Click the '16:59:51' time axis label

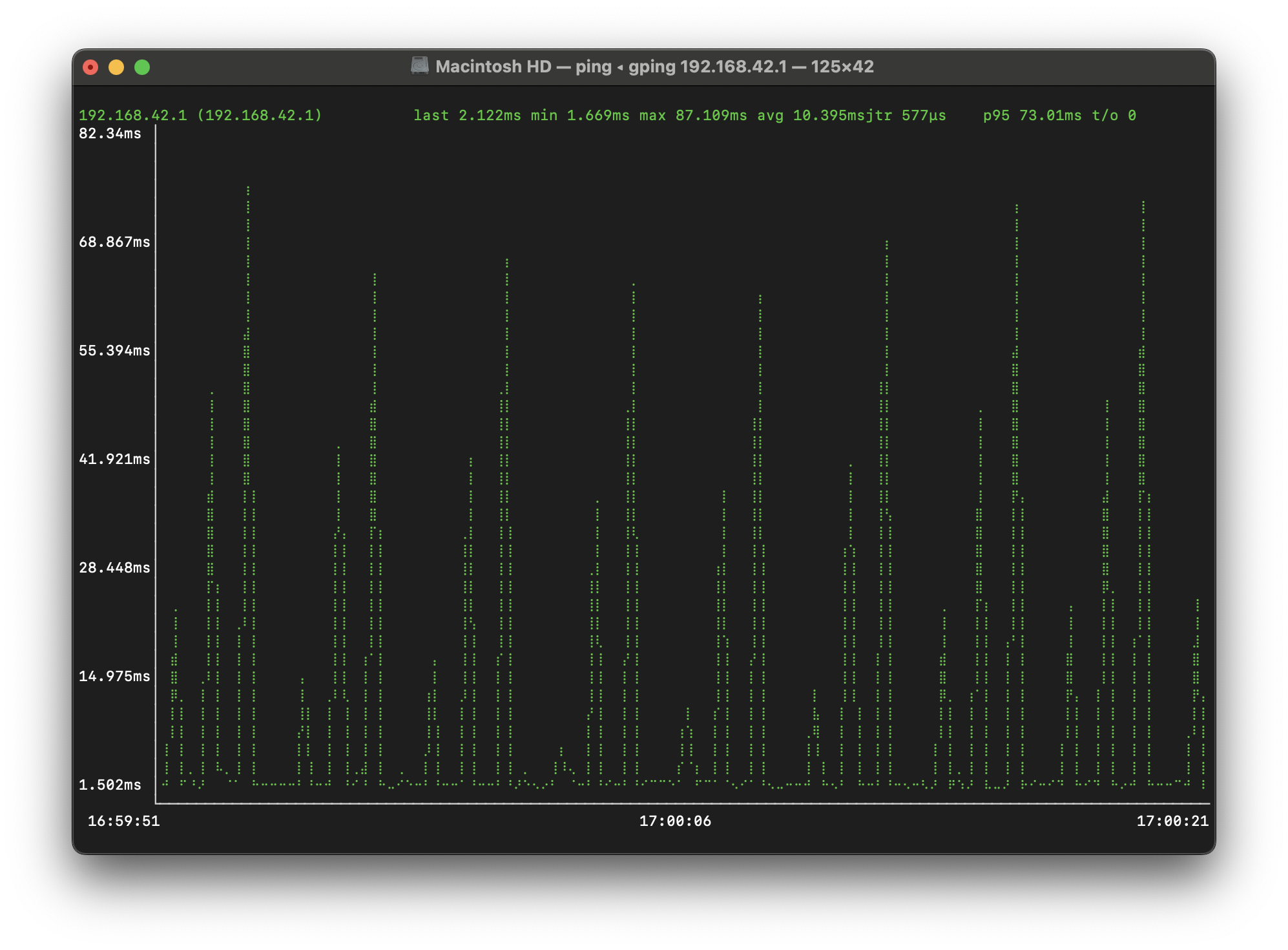(x=123, y=821)
